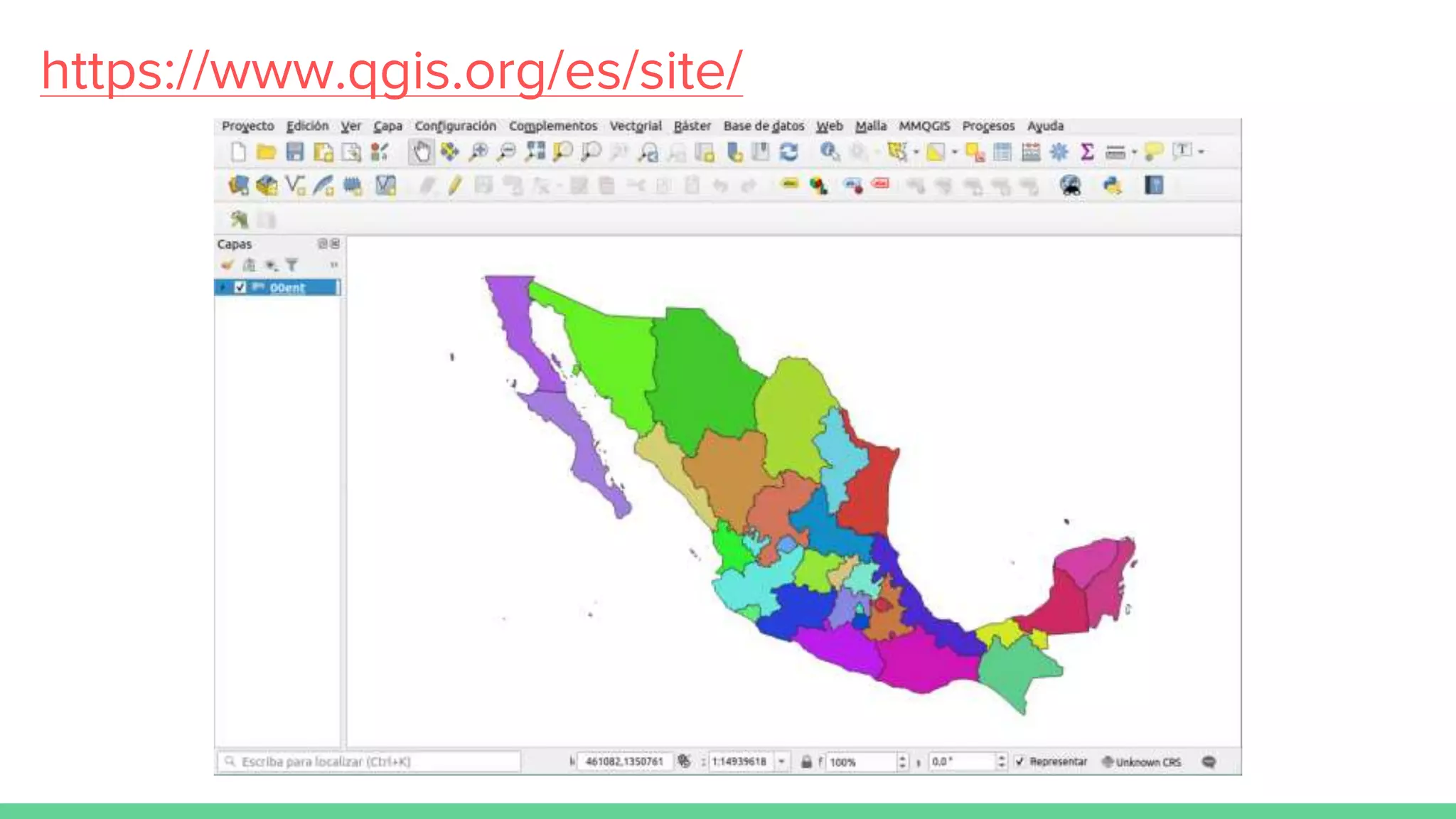Open the Procesos menu

(987, 126)
